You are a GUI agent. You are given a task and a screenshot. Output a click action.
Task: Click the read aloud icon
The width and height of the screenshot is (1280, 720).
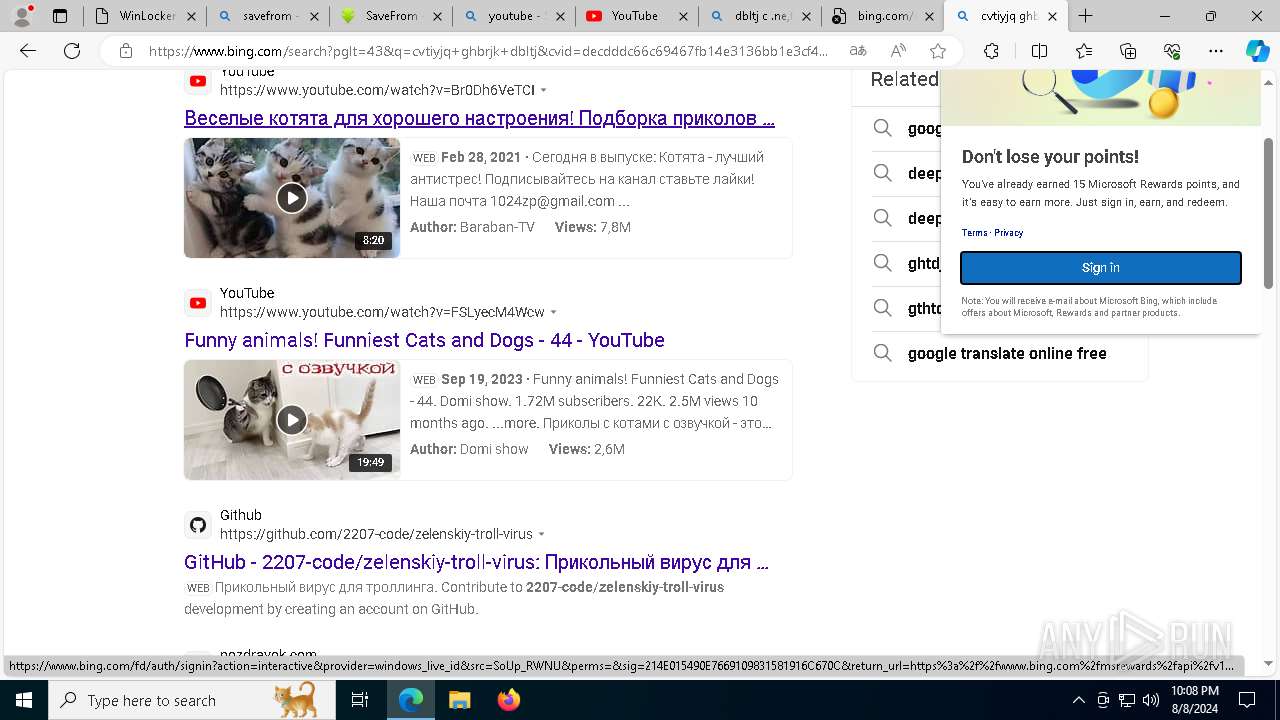898,51
